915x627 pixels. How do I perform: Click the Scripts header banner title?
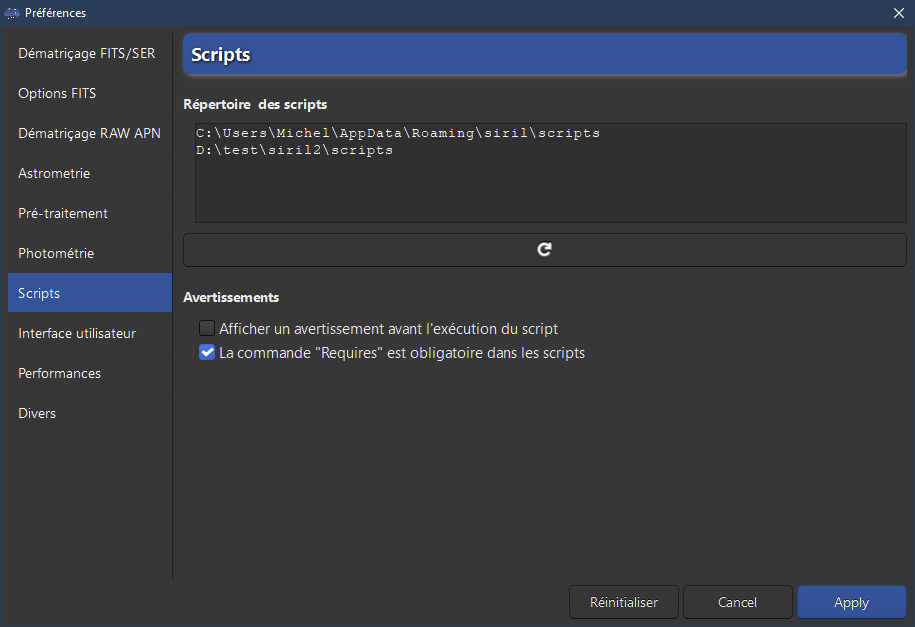(x=221, y=54)
